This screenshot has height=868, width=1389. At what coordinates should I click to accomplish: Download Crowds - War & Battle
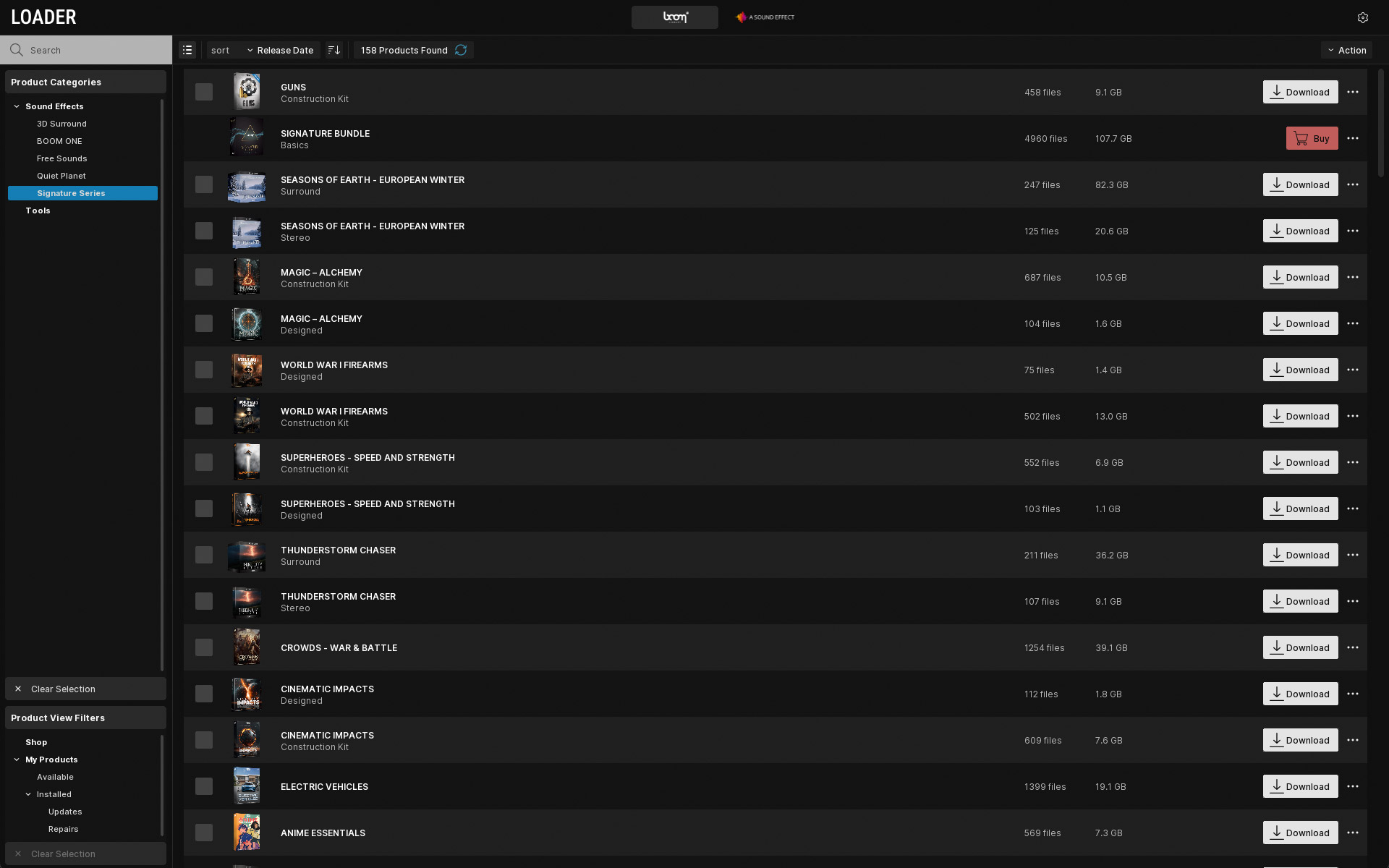pyautogui.click(x=1300, y=647)
